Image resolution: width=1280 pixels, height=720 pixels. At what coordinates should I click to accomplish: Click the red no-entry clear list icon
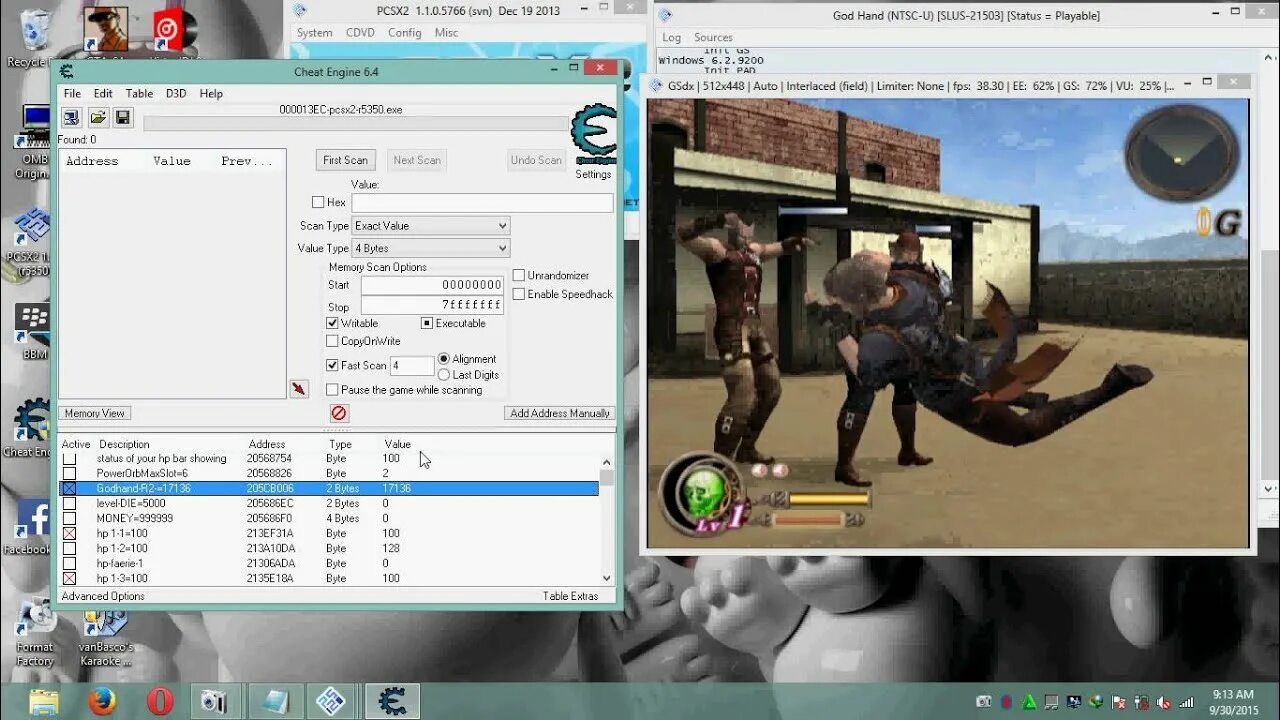coord(339,413)
